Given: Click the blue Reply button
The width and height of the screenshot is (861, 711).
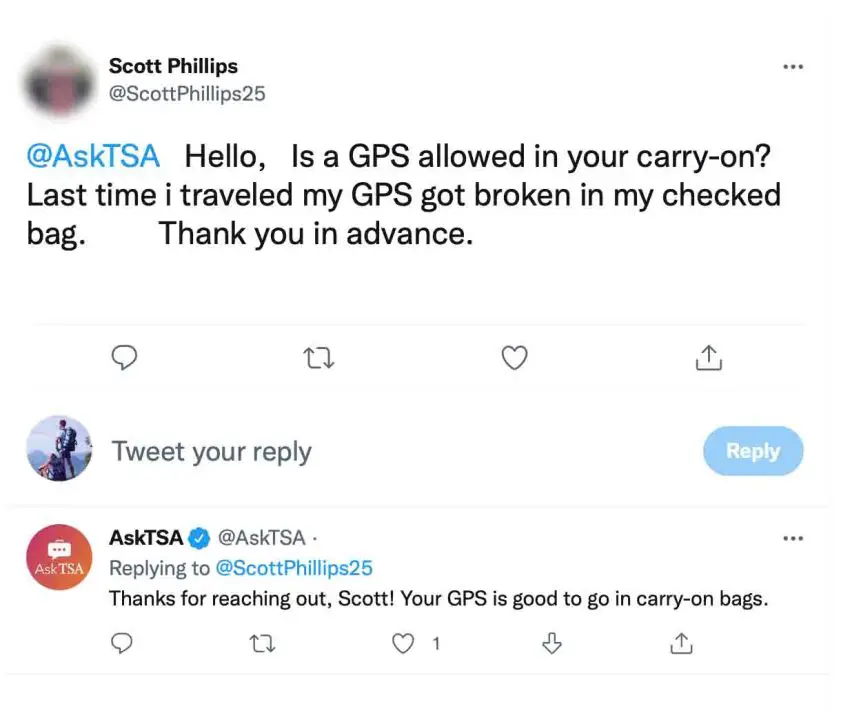Looking at the screenshot, I should (x=753, y=451).
